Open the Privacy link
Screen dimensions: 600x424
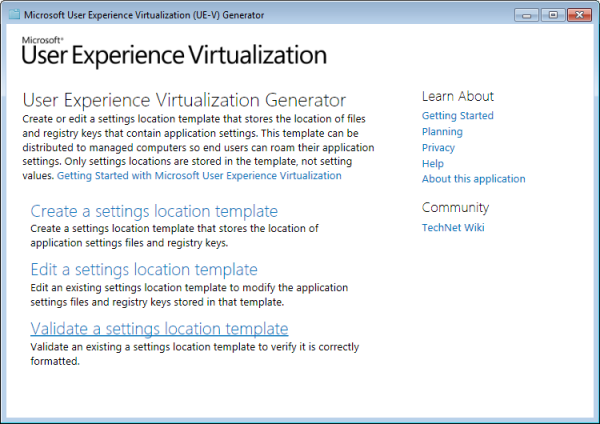[x=438, y=148]
